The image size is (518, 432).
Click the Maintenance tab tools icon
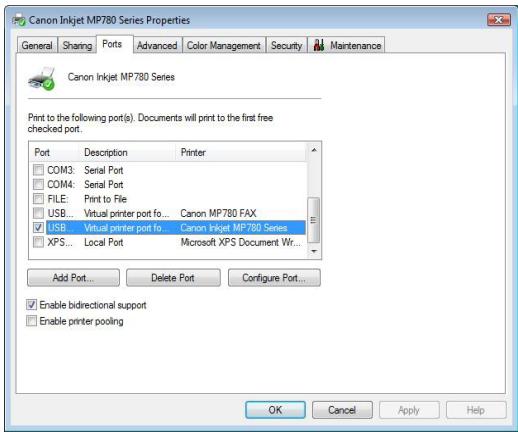click(x=319, y=45)
